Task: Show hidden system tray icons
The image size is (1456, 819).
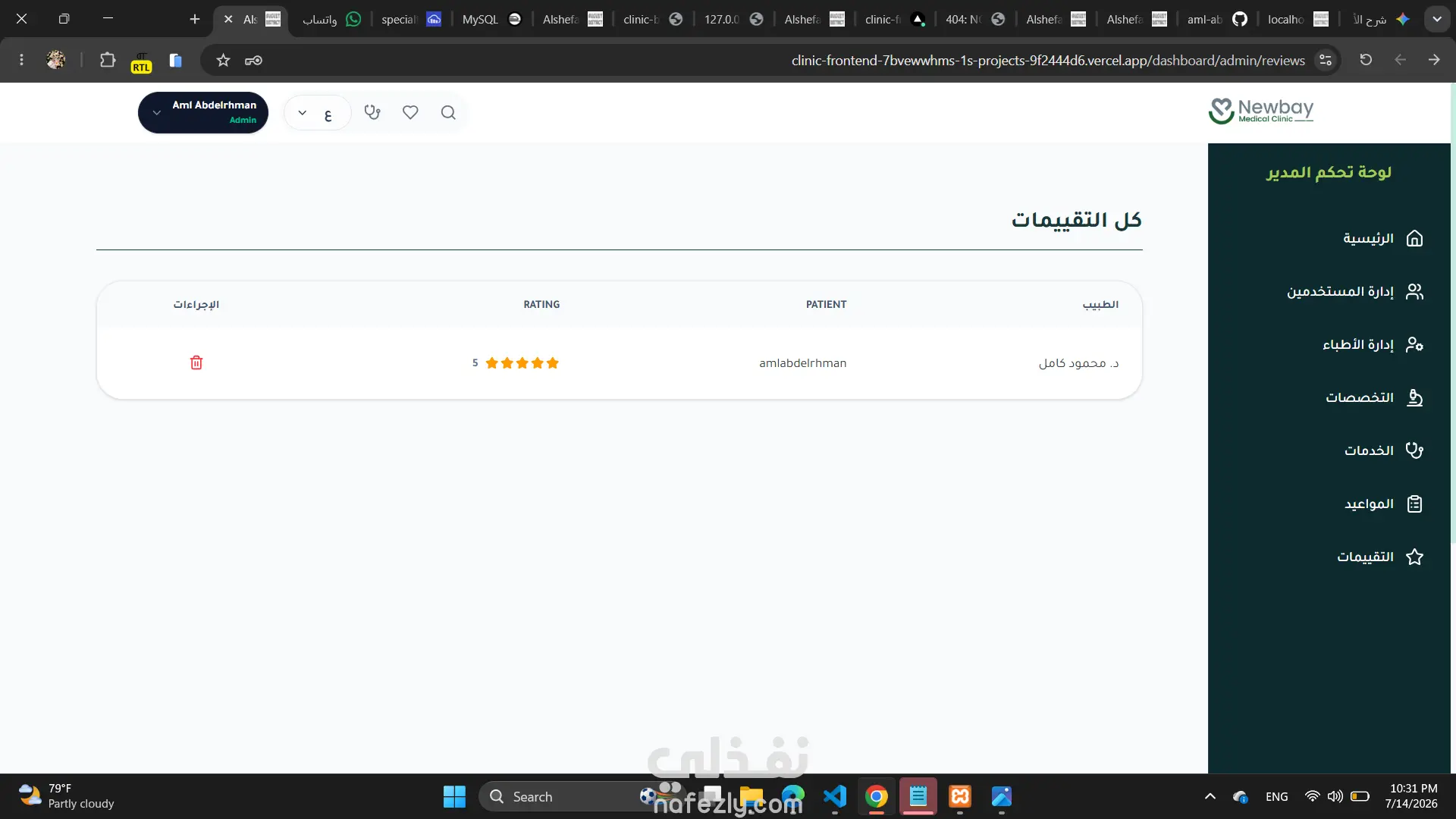Action: (1210, 796)
